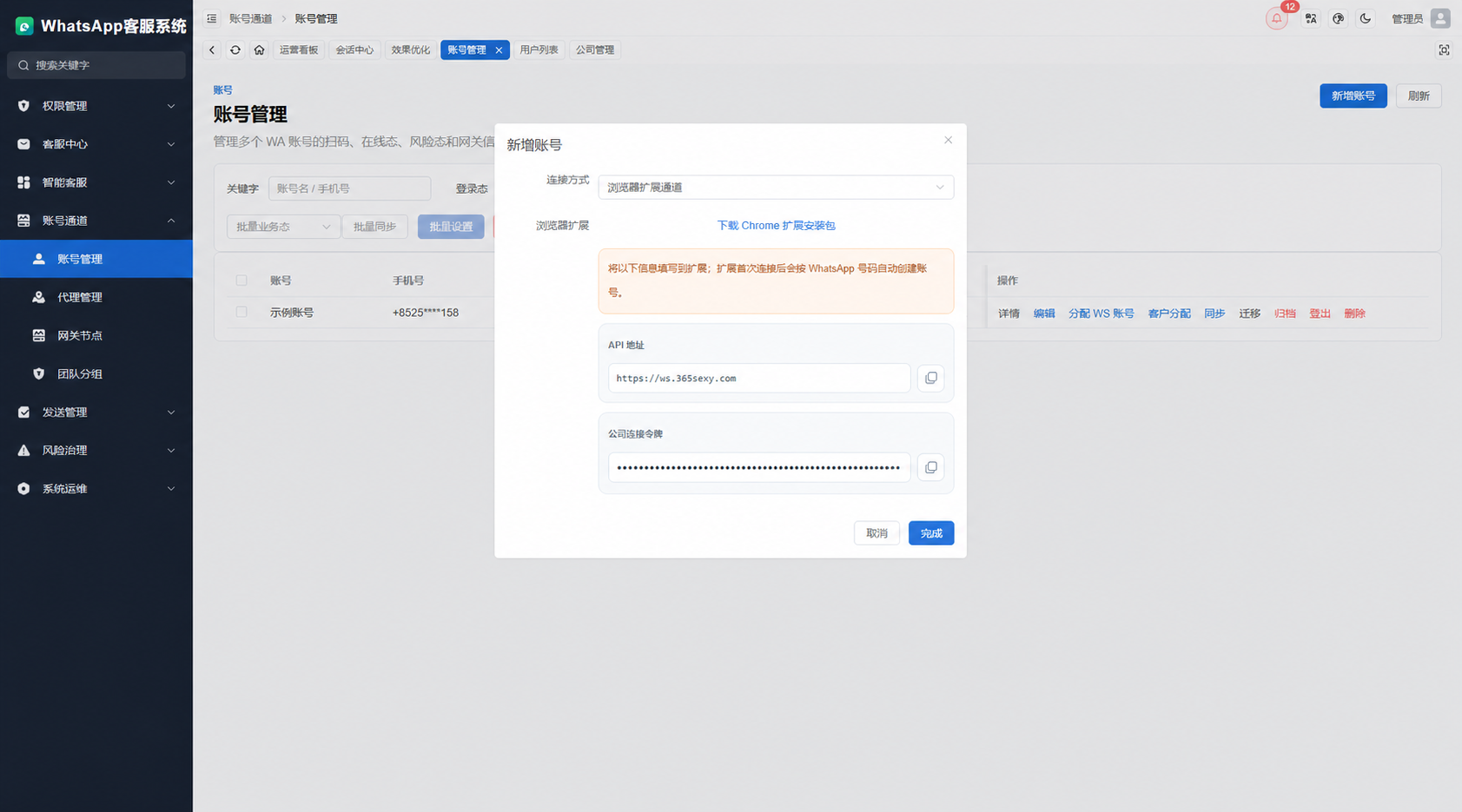Check the 示例账号 row checkbox
This screenshot has width=1462, height=812.
click(x=241, y=312)
